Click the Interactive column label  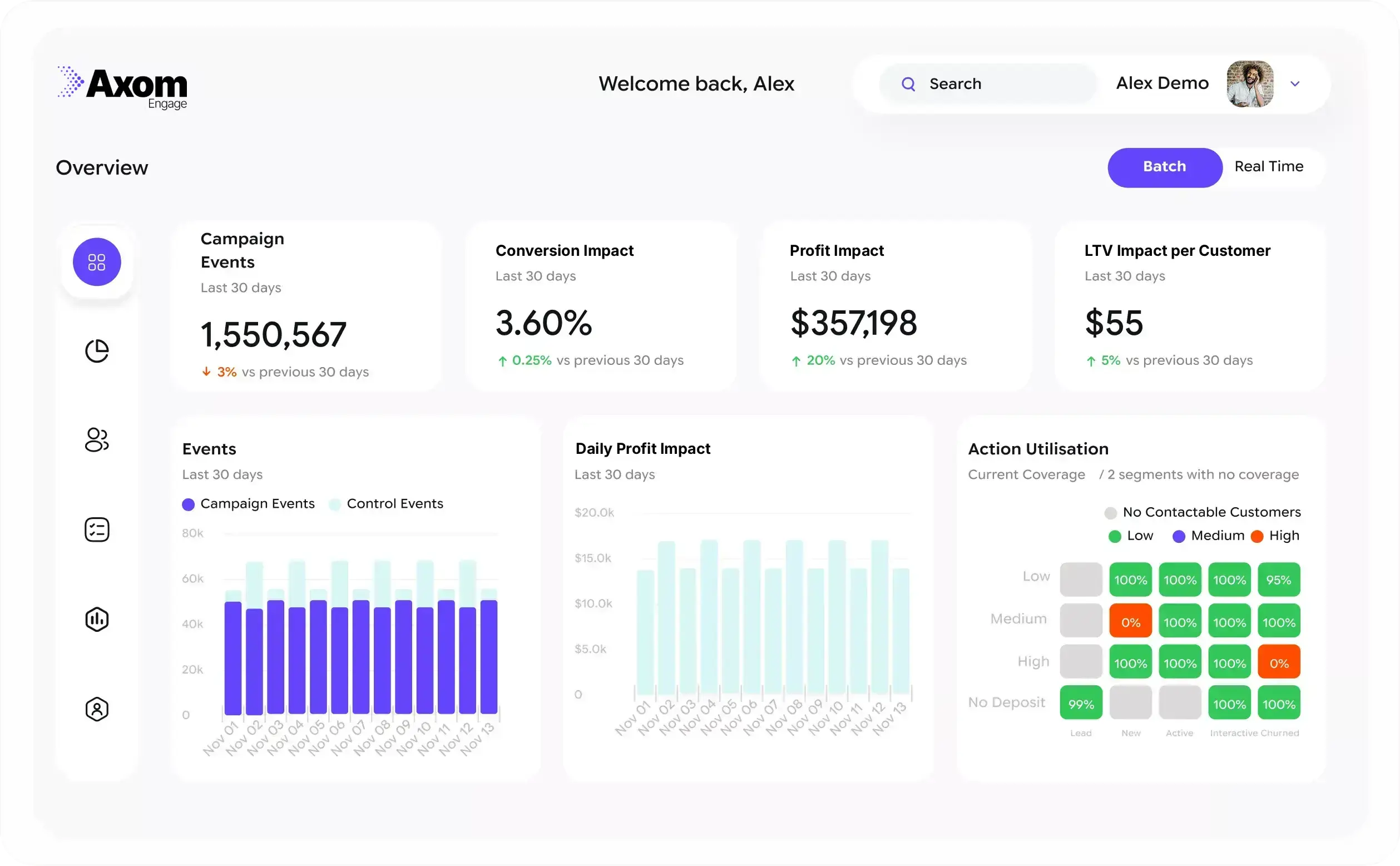pyautogui.click(x=1233, y=733)
